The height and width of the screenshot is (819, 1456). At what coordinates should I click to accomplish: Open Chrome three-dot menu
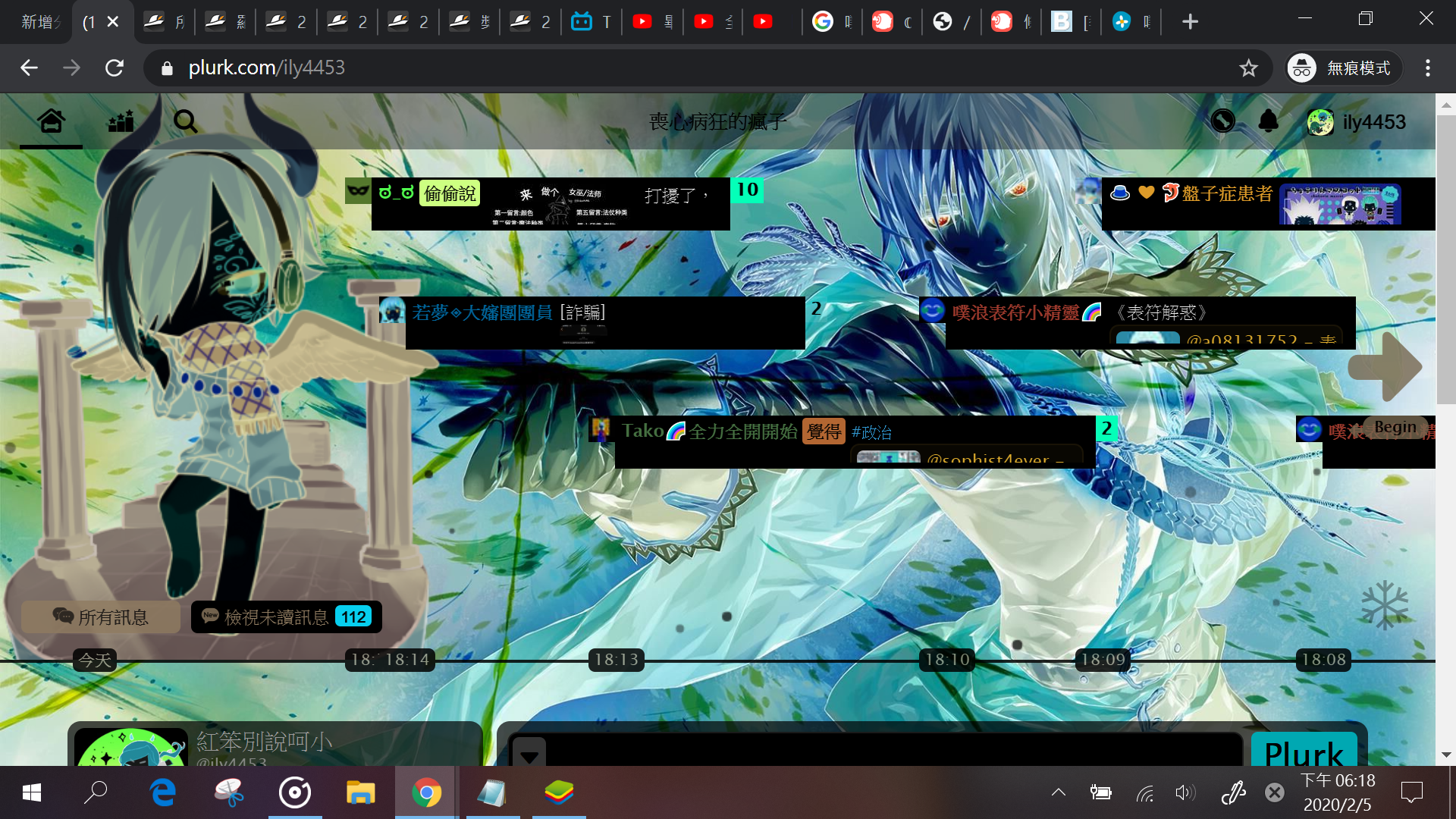click(1428, 68)
